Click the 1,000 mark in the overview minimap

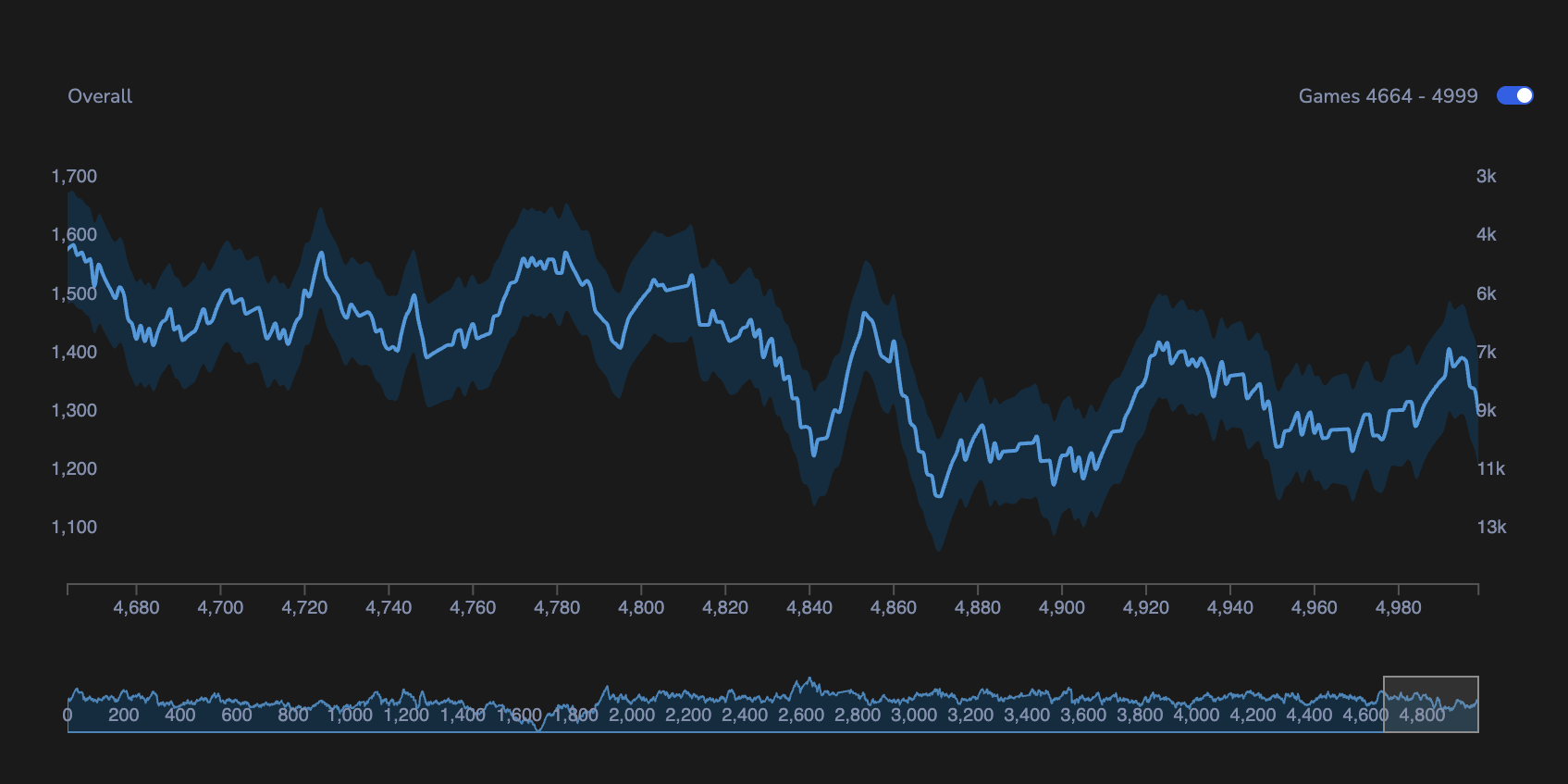(350, 715)
